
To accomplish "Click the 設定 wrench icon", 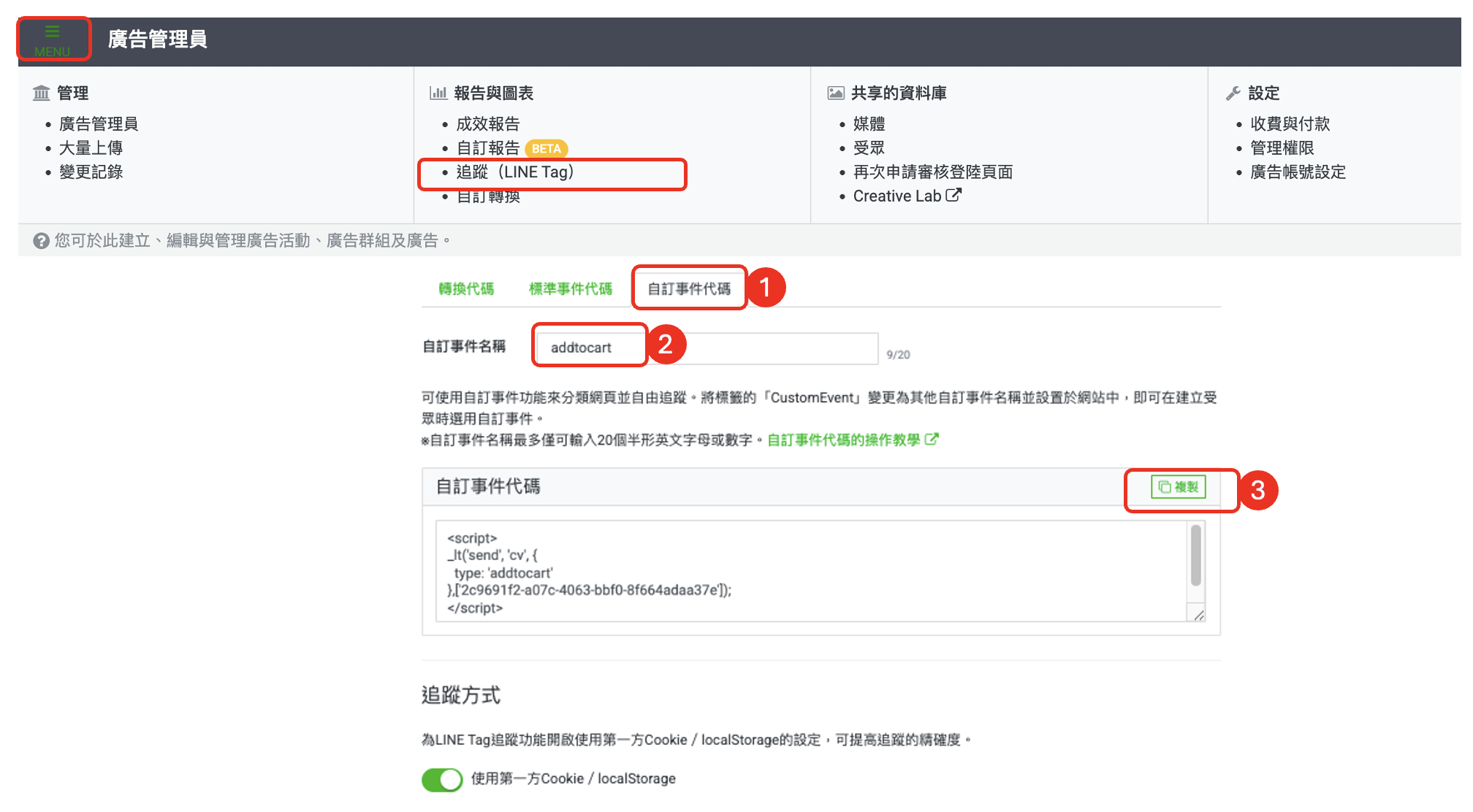I will (1233, 93).
